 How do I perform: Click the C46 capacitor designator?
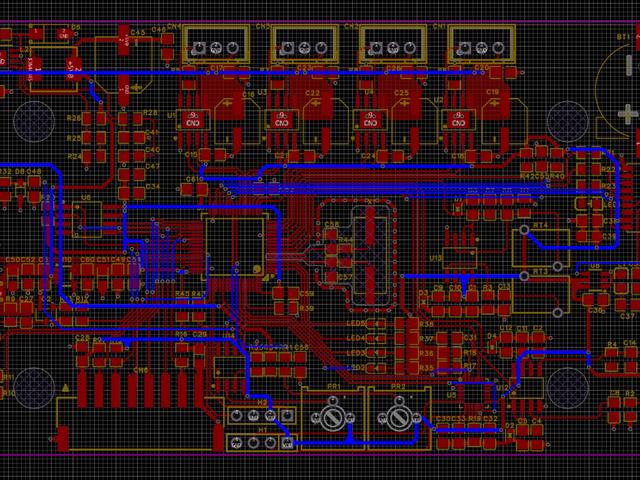tap(158, 30)
